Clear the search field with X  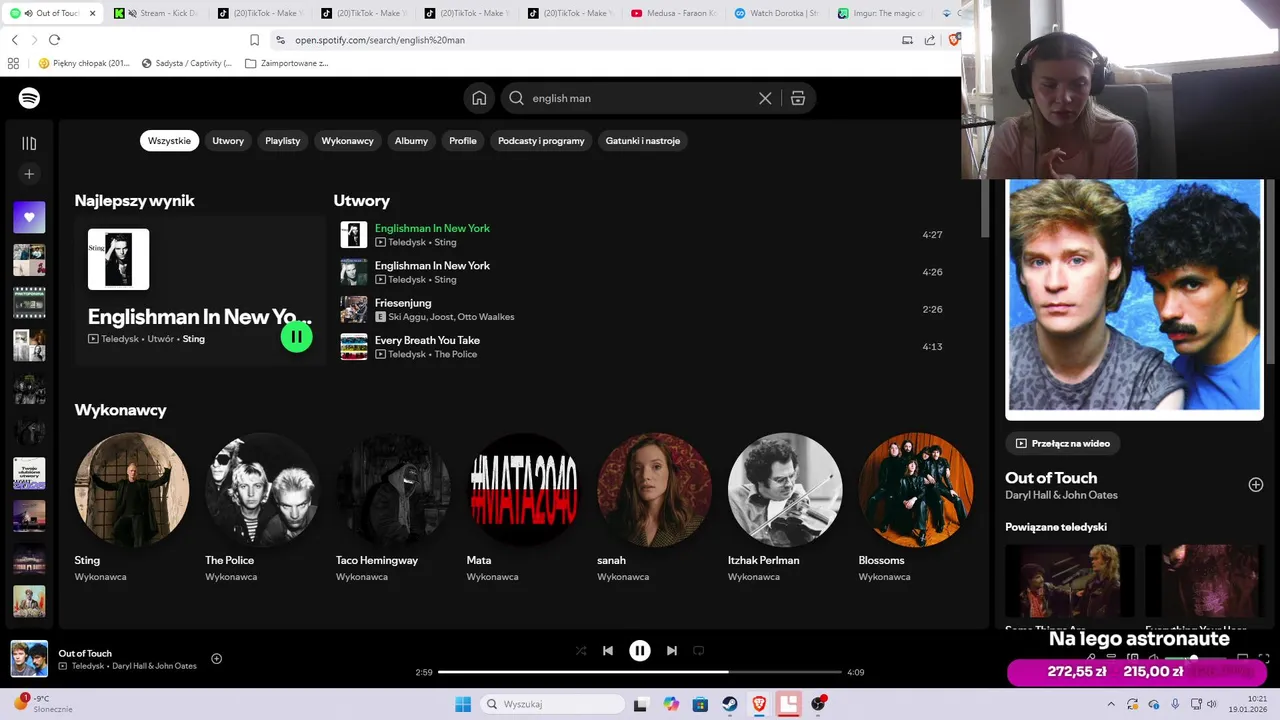tap(765, 98)
